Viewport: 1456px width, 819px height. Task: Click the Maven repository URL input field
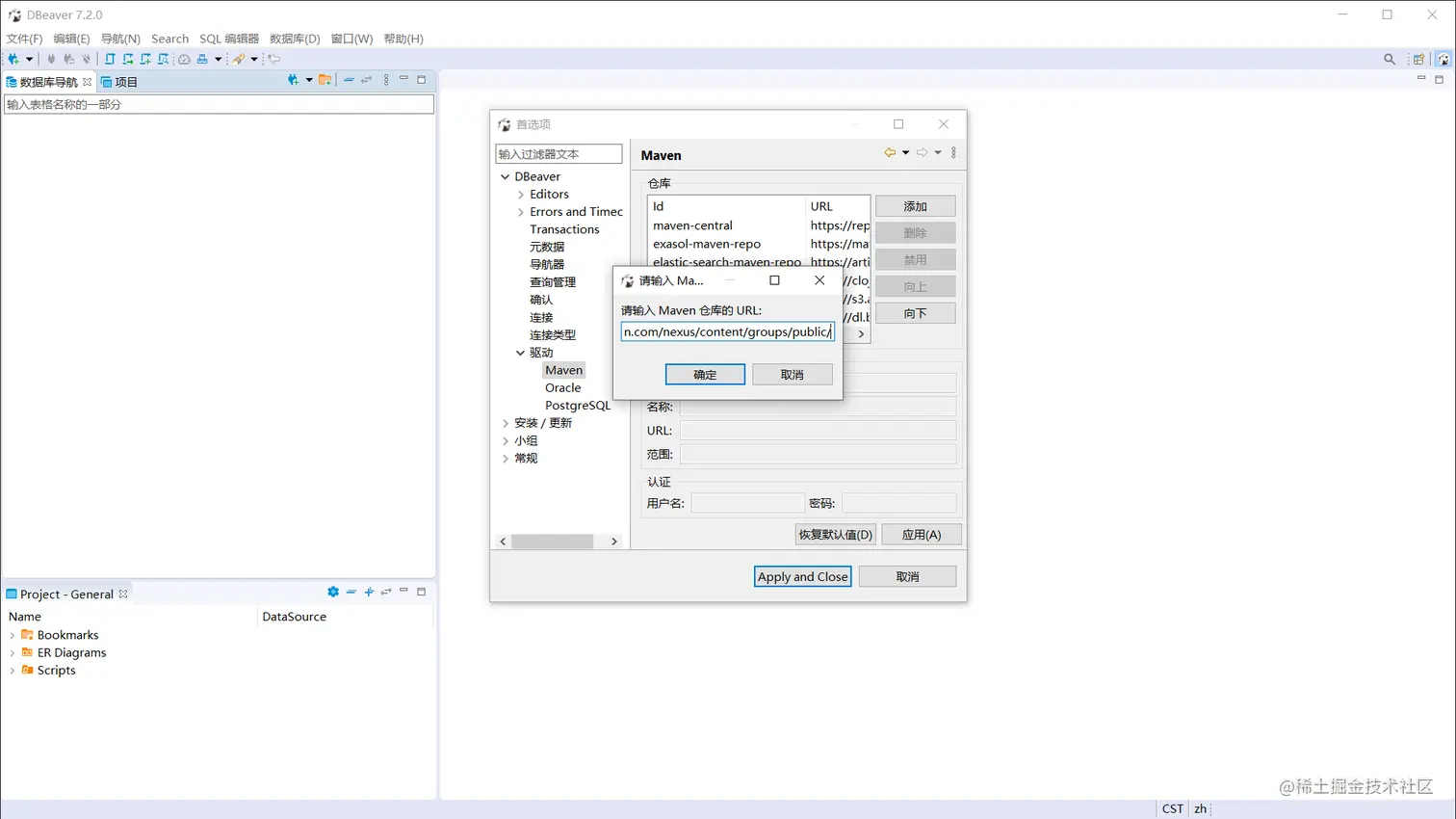point(728,331)
